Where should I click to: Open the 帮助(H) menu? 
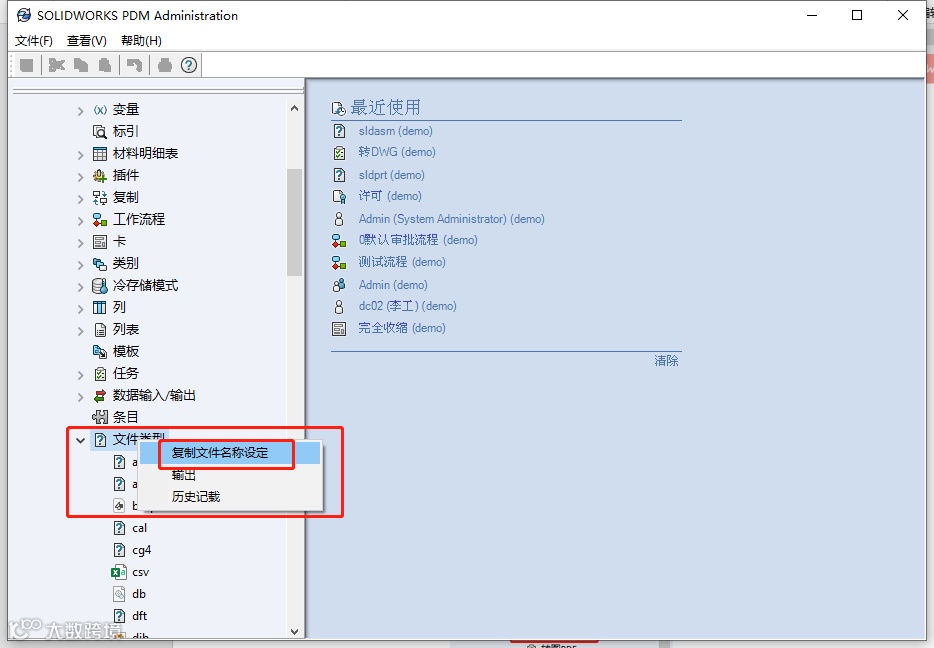(x=141, y=40)
